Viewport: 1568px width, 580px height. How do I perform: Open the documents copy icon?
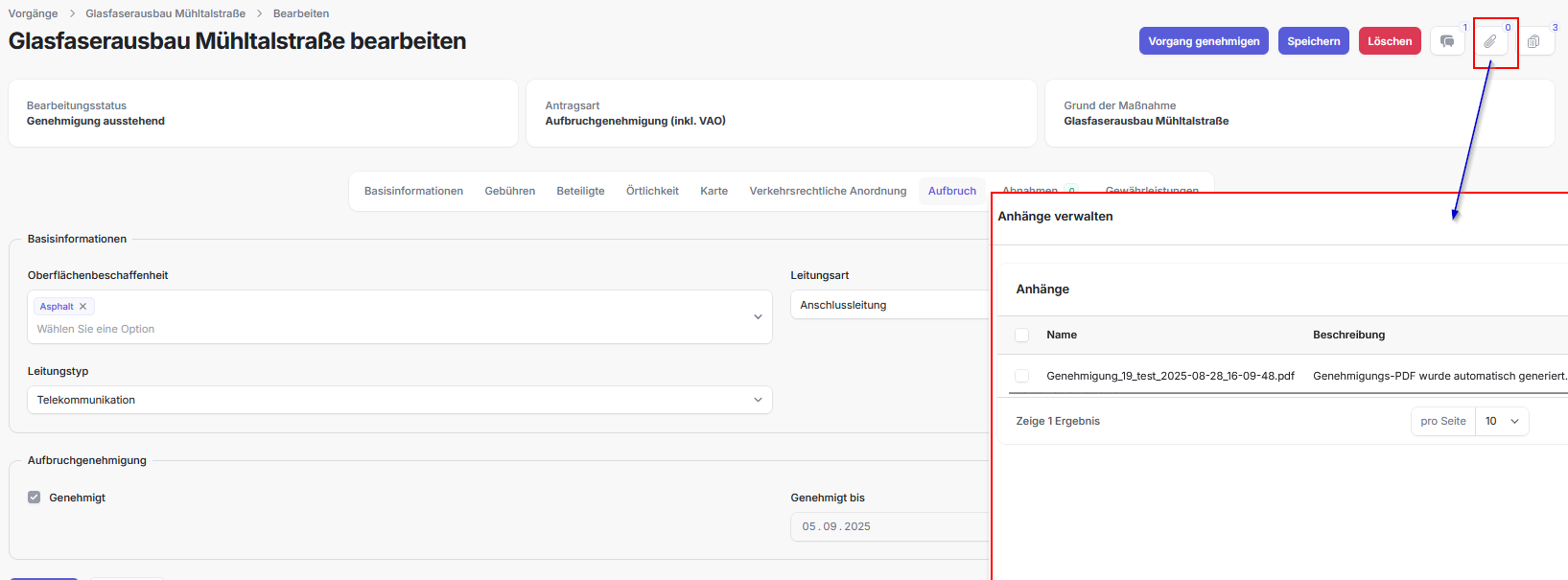pyautogui.click(x=1533, y=41)
